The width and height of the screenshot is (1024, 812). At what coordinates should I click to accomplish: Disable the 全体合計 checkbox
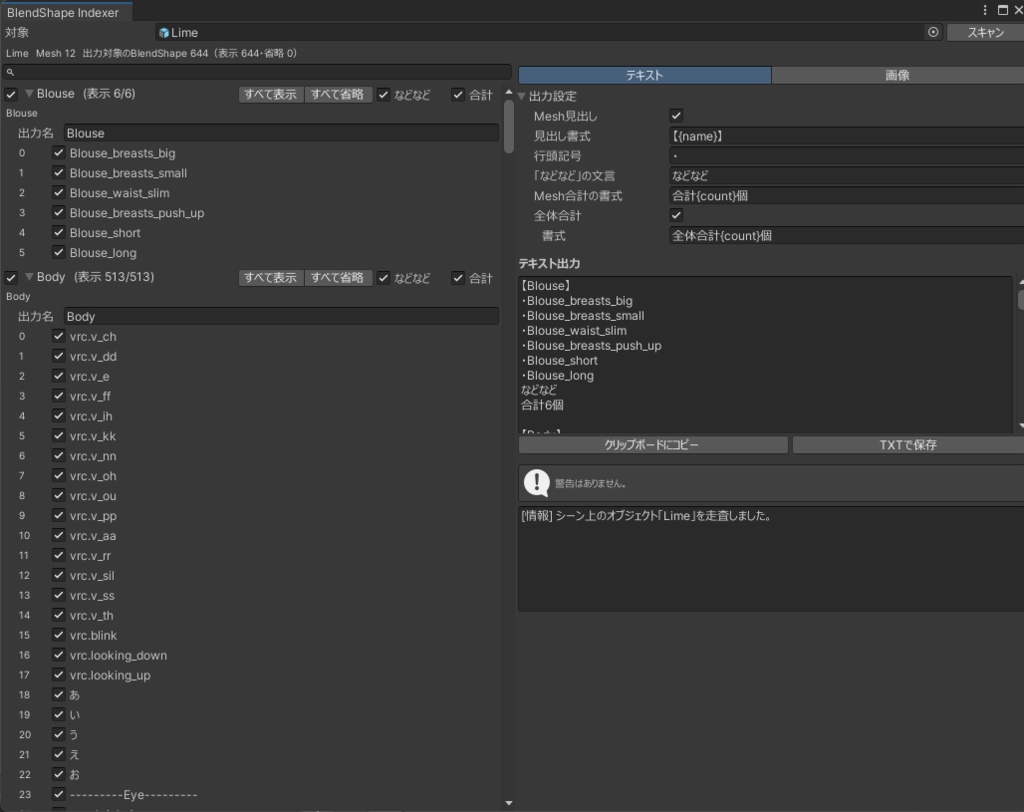pos(676,215)
